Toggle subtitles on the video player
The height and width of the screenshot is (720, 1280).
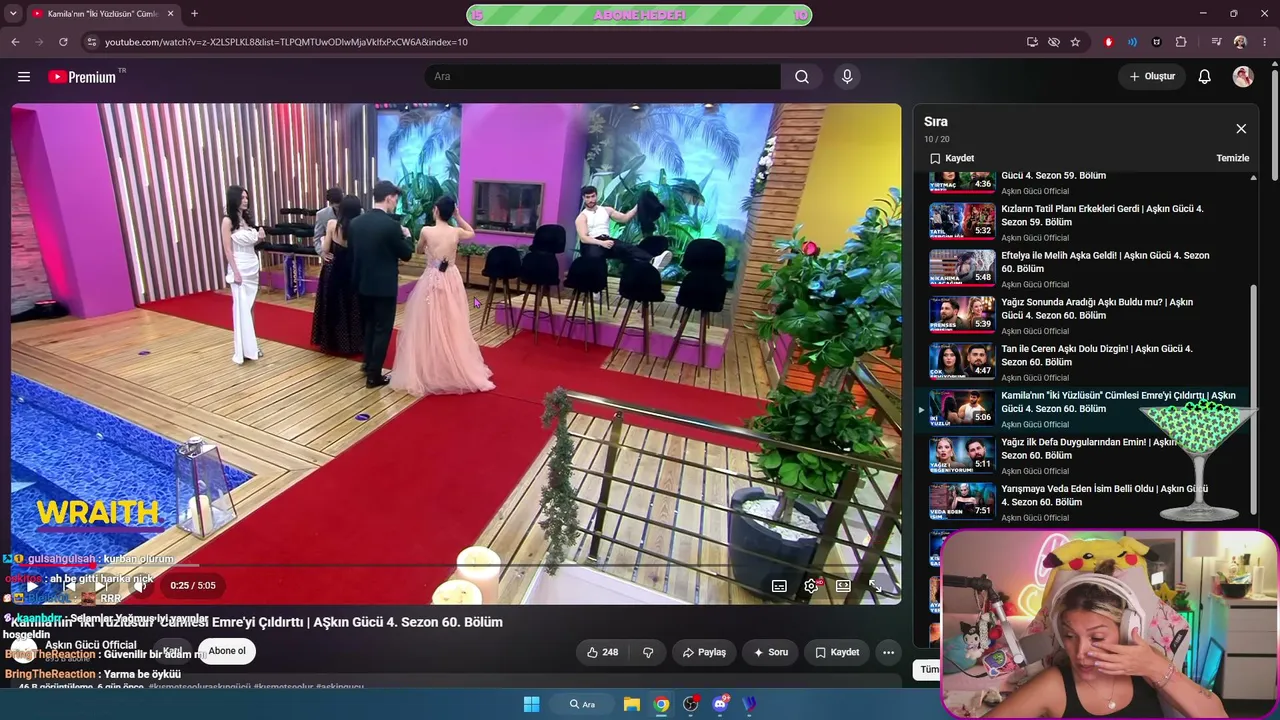[x=779, y=586]
